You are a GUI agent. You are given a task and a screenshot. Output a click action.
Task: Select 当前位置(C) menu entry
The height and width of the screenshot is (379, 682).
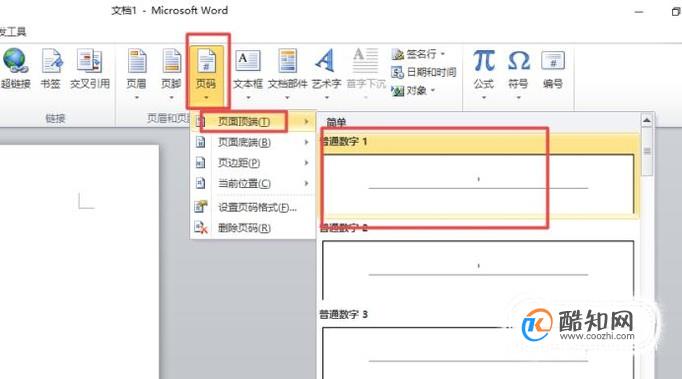[x=253, y=183]
